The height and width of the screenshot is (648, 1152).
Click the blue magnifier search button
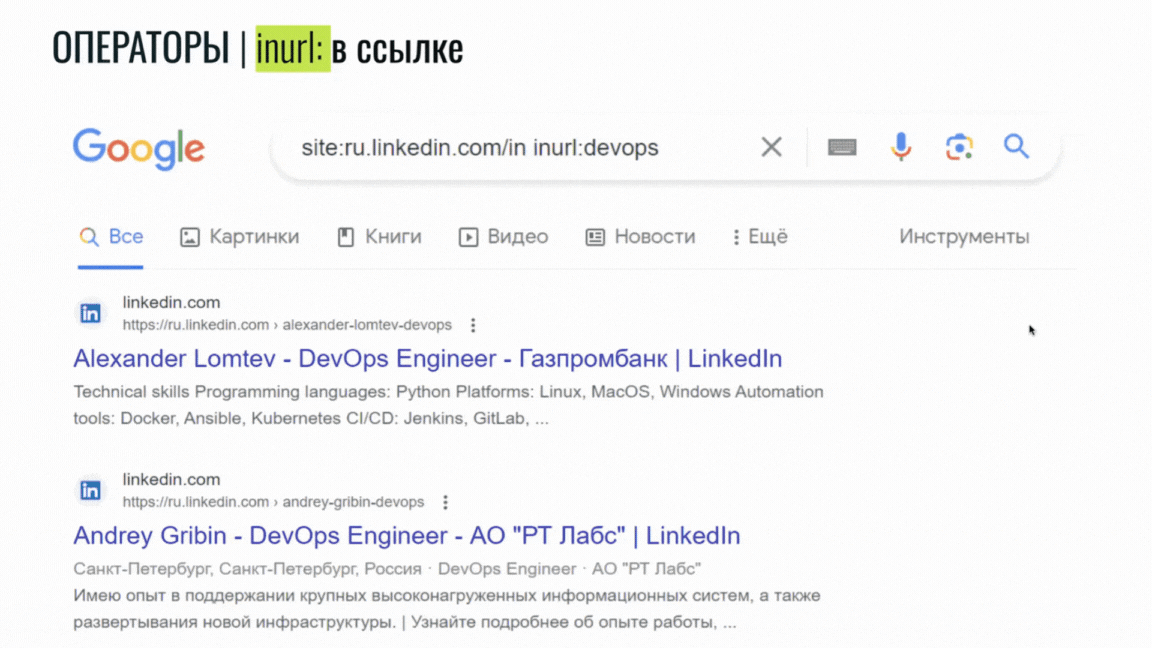(1017, 146)
